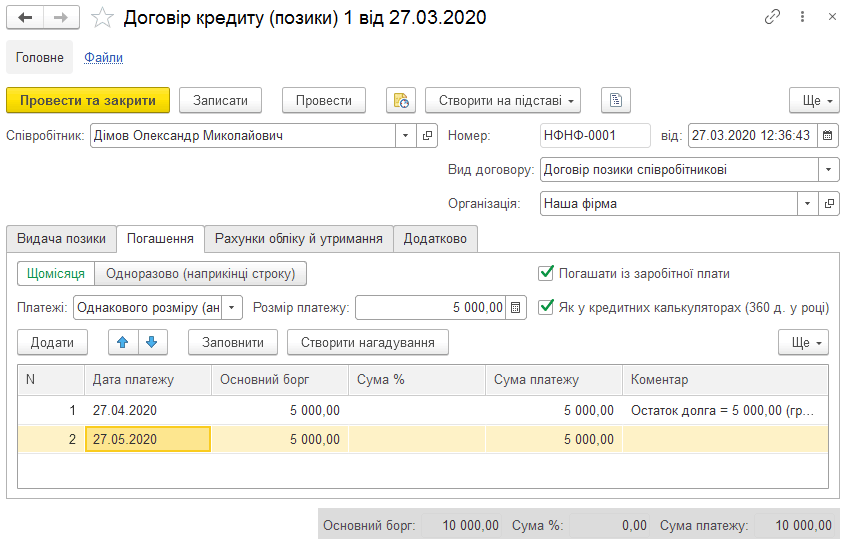Go back with the left arrow button
842x542 pixels.
pos(25,17)
